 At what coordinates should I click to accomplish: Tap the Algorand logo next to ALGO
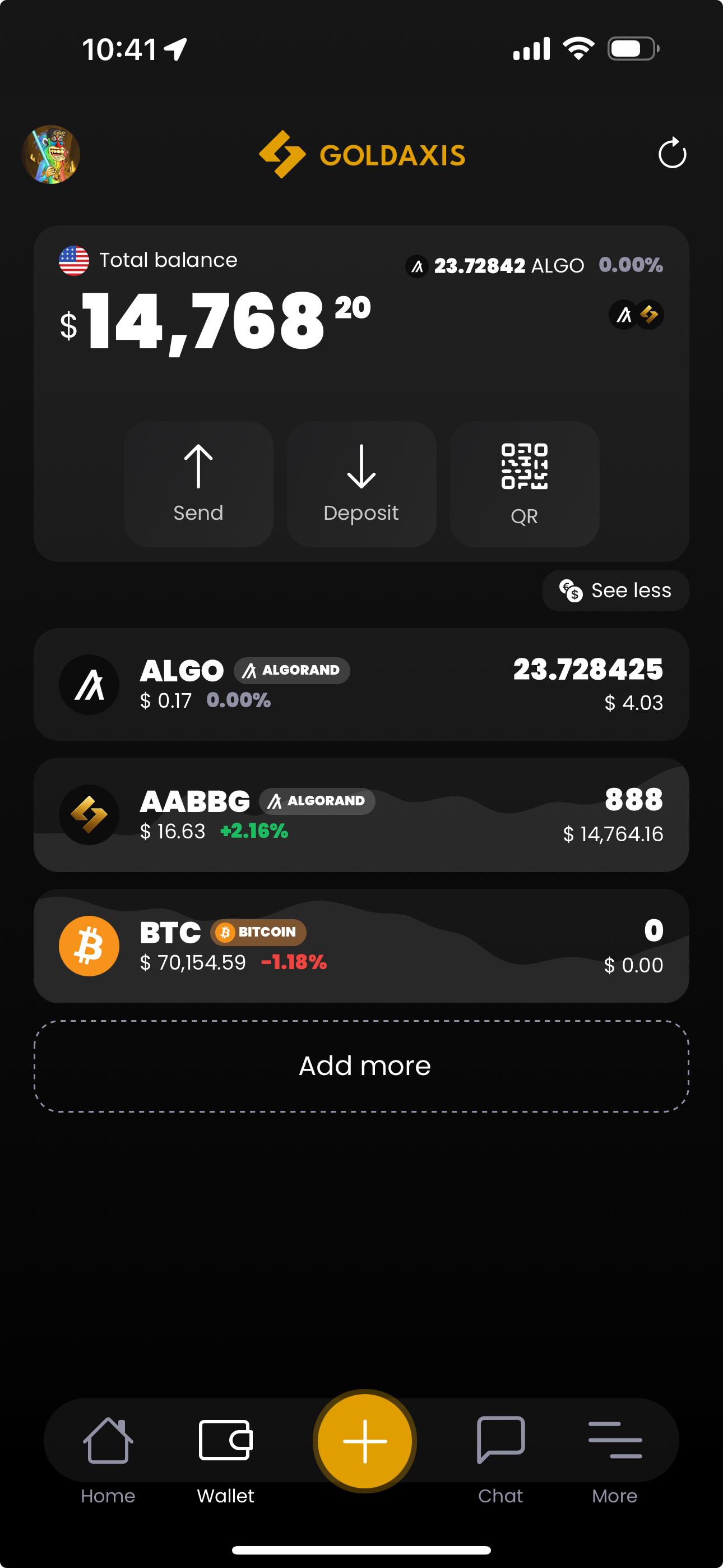click(89, 685)
